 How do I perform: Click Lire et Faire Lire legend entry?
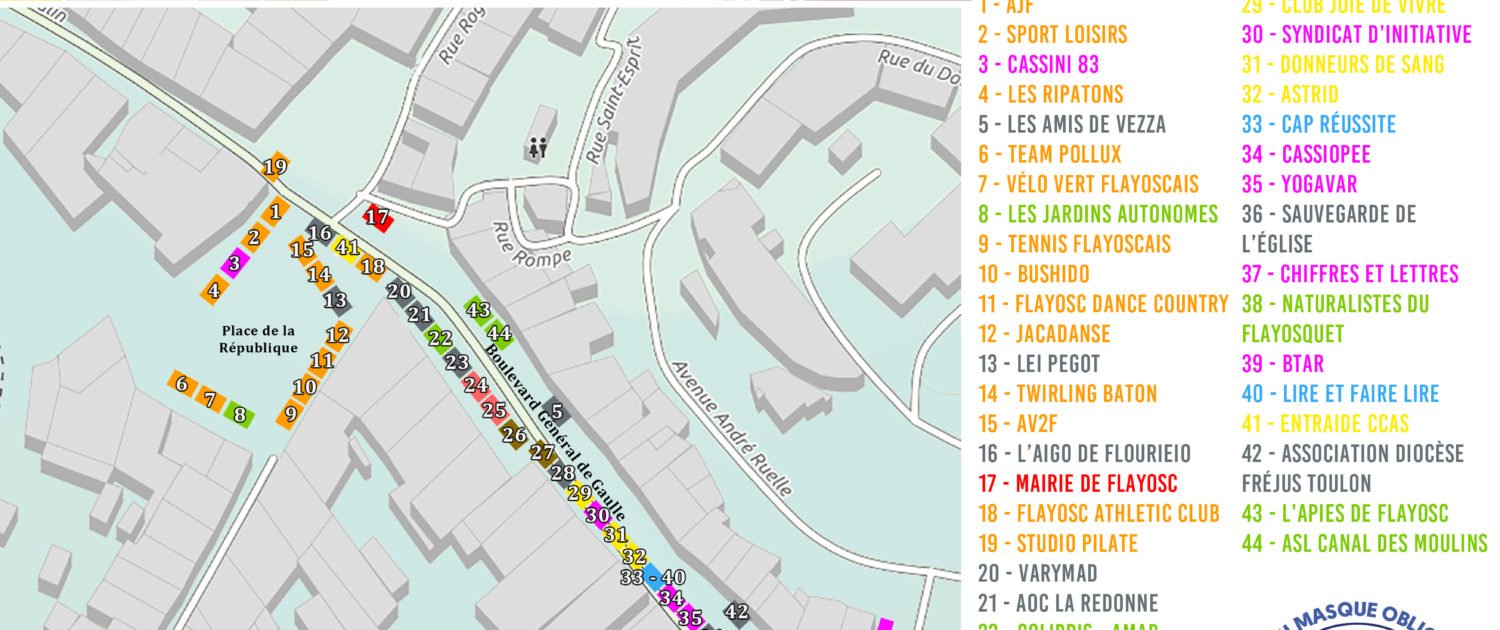coord(1340,394)
